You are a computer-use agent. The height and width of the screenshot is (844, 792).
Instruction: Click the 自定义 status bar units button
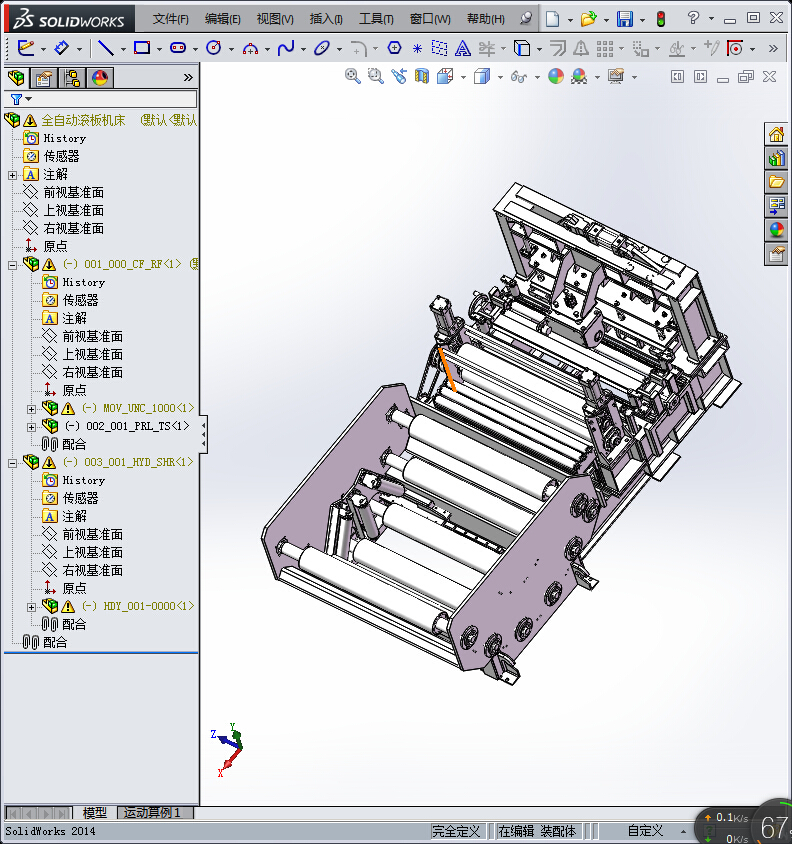pos(645,832)
